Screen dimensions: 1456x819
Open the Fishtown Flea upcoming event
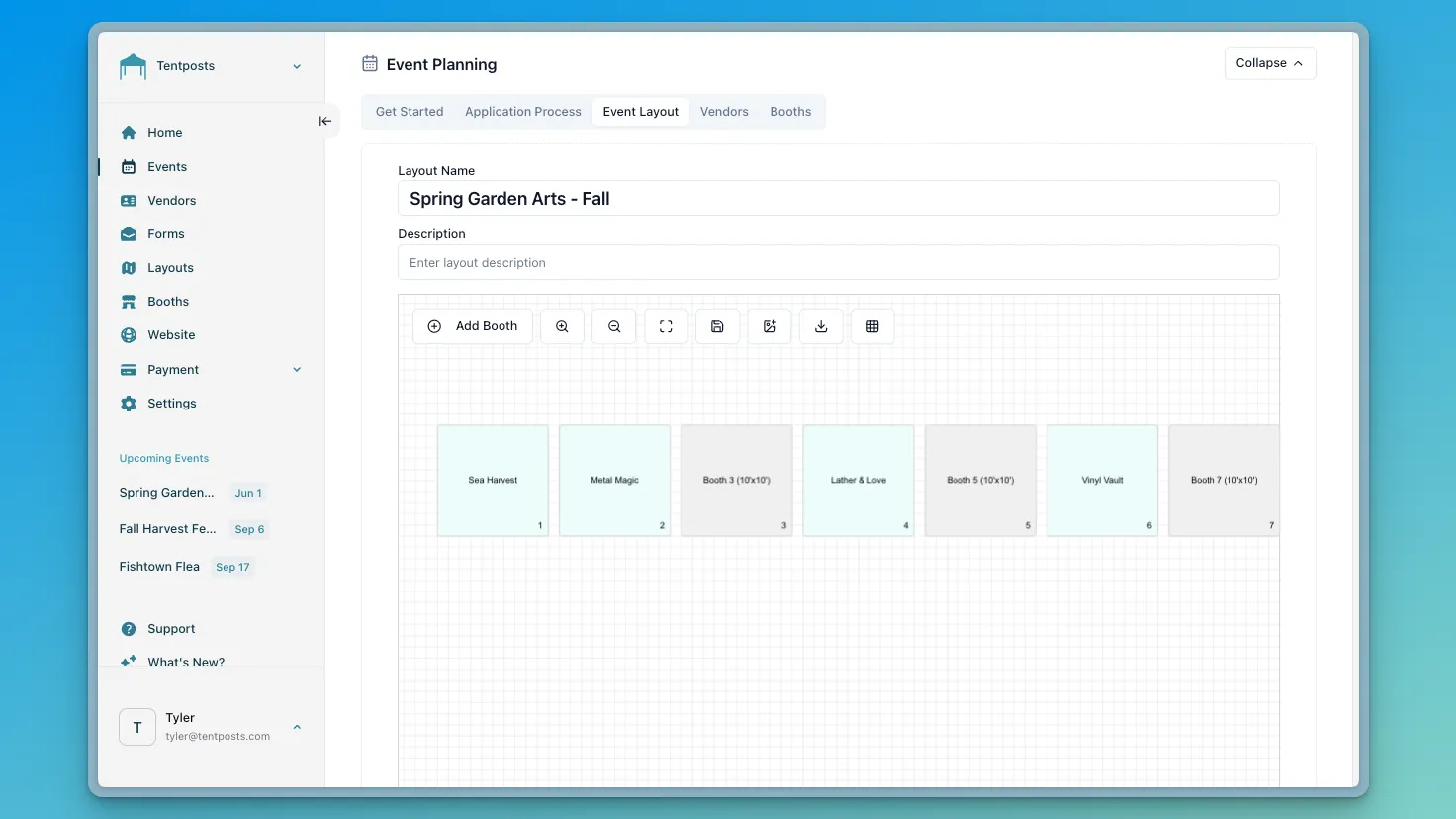(x=159, y=567)
